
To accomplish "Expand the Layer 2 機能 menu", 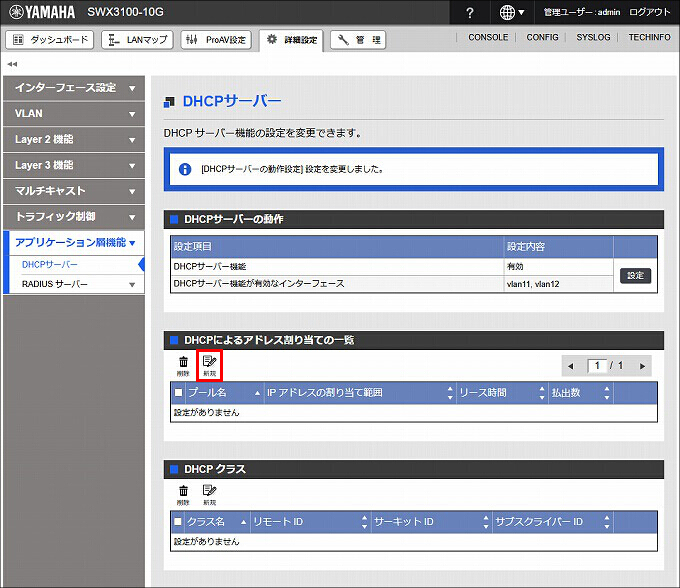I will tap(74, 140).
